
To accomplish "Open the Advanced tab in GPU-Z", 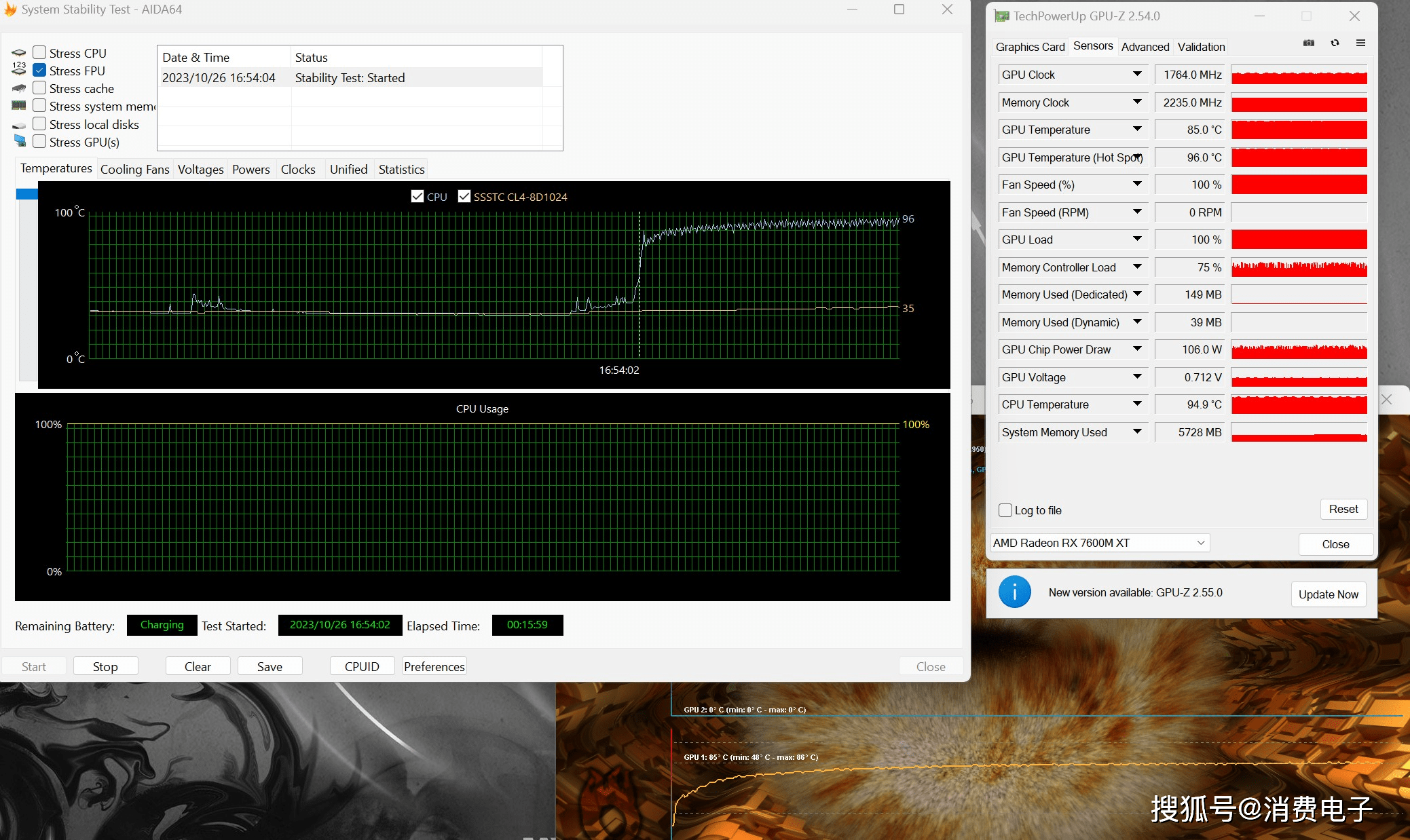I will click(x=1145, y=47).
